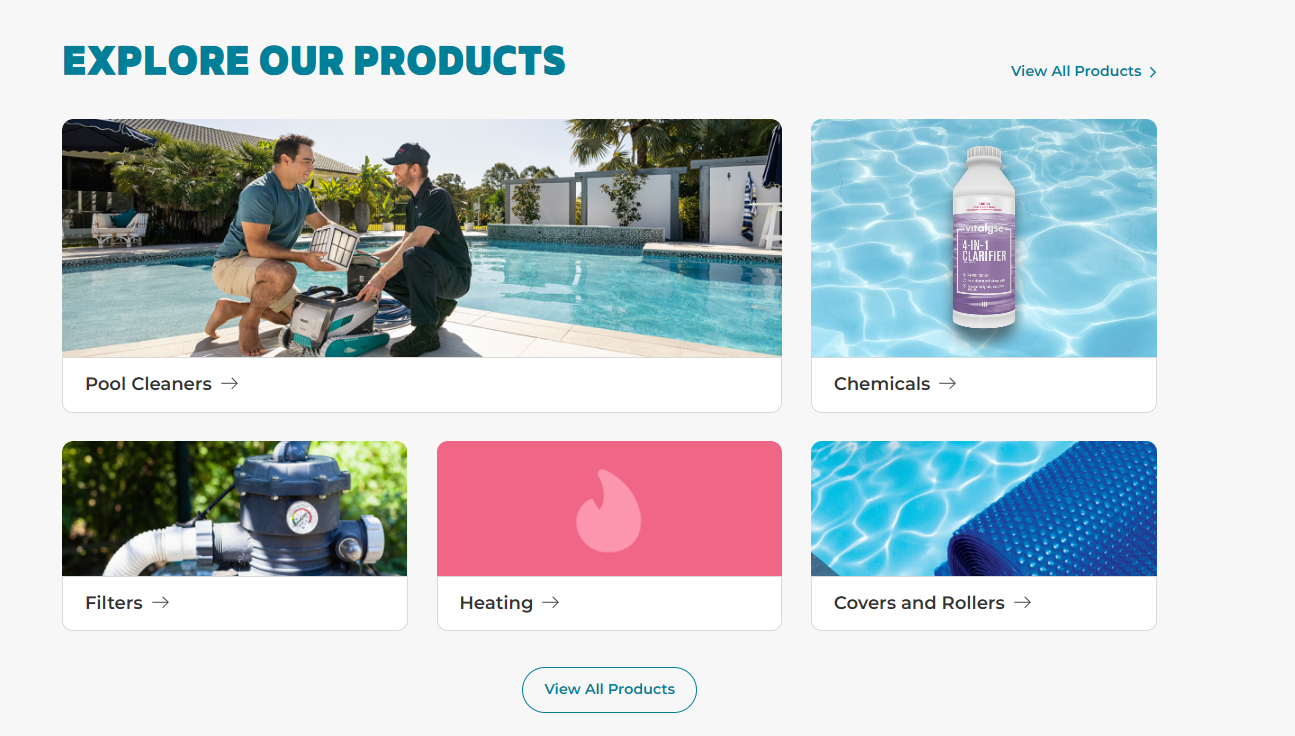
Task: Click the blue pool cover roll image
Action: [984, 509]
